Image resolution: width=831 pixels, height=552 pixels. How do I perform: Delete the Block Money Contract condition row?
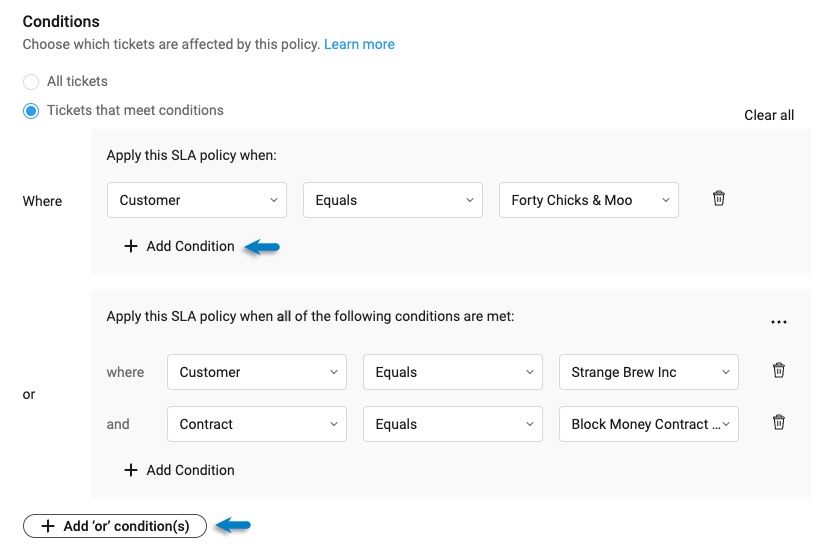tap(779, 422)
